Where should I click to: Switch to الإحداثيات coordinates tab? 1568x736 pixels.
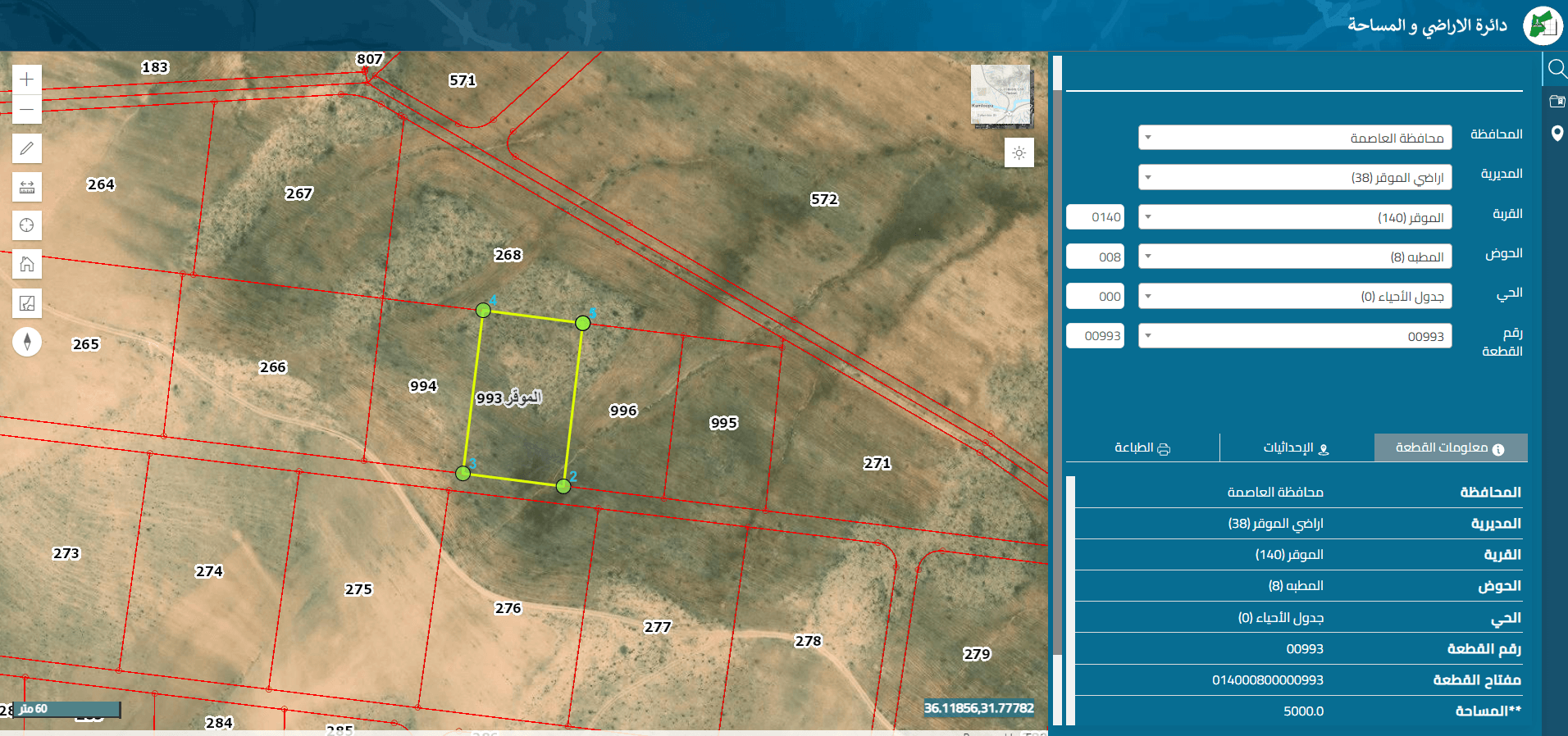click(1297, 448)
